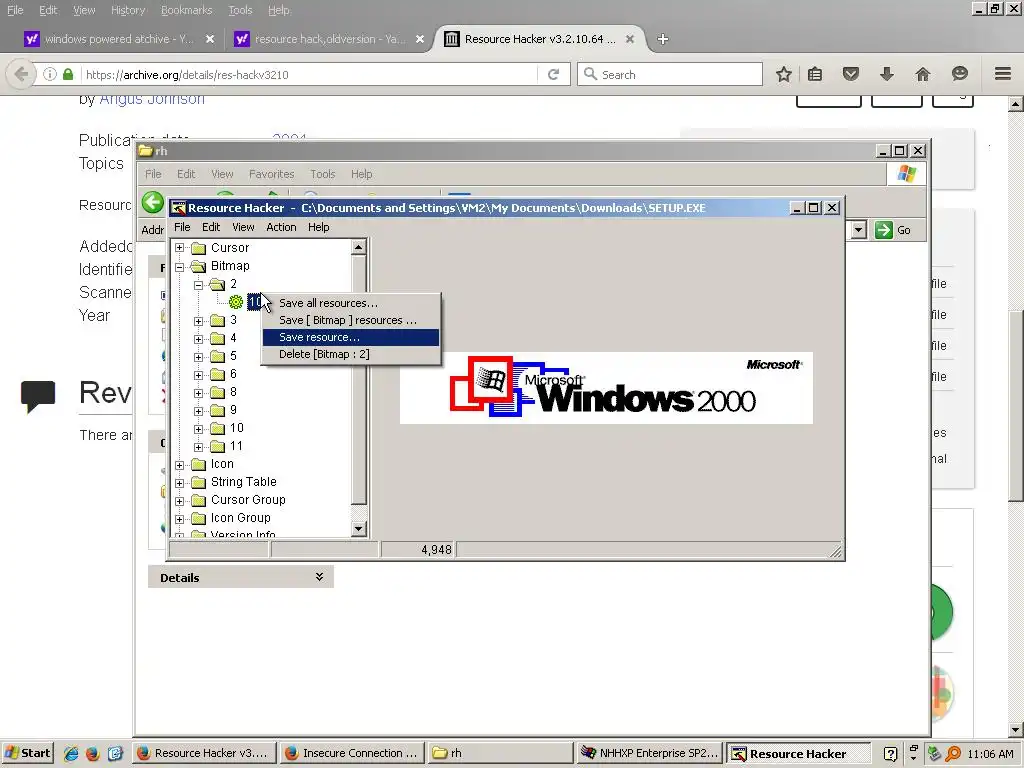Click the green gear resource icon
The width and height of the screenshot is (1024, 768).
236,302
